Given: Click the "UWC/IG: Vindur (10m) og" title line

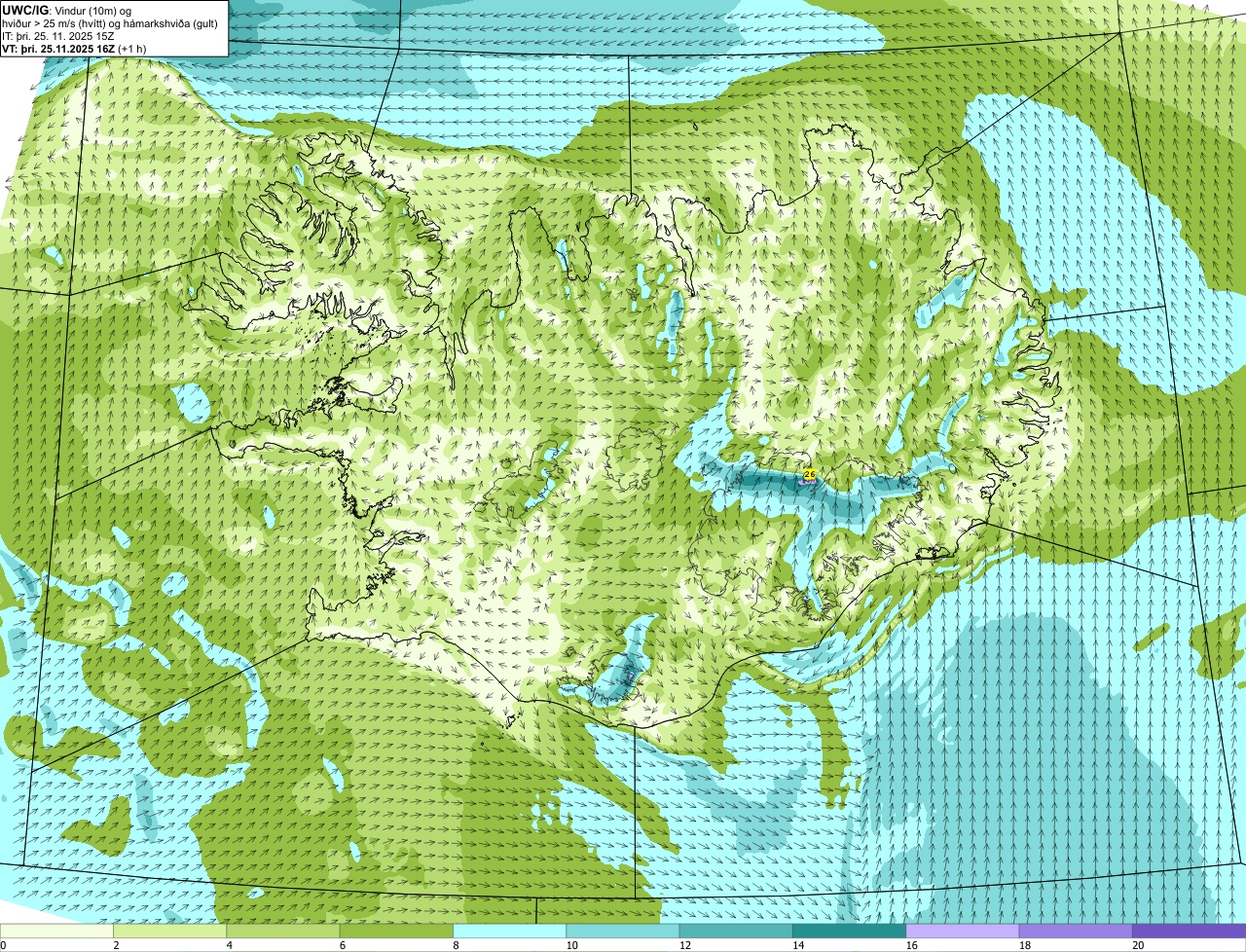Looking at the screenshot, I should [67, 11].
